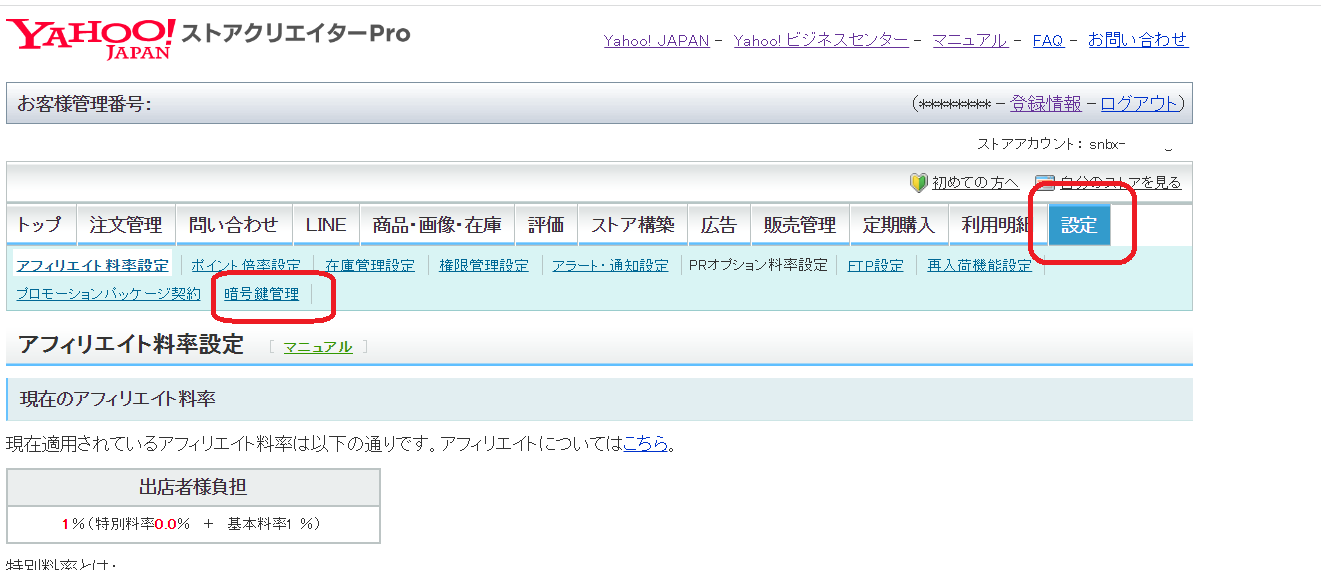Image resolution: width=1321 pixels, height=570 pixels.
Task: Go to the LINE tab
Action: pyautogui.click(x=326, y=225)
